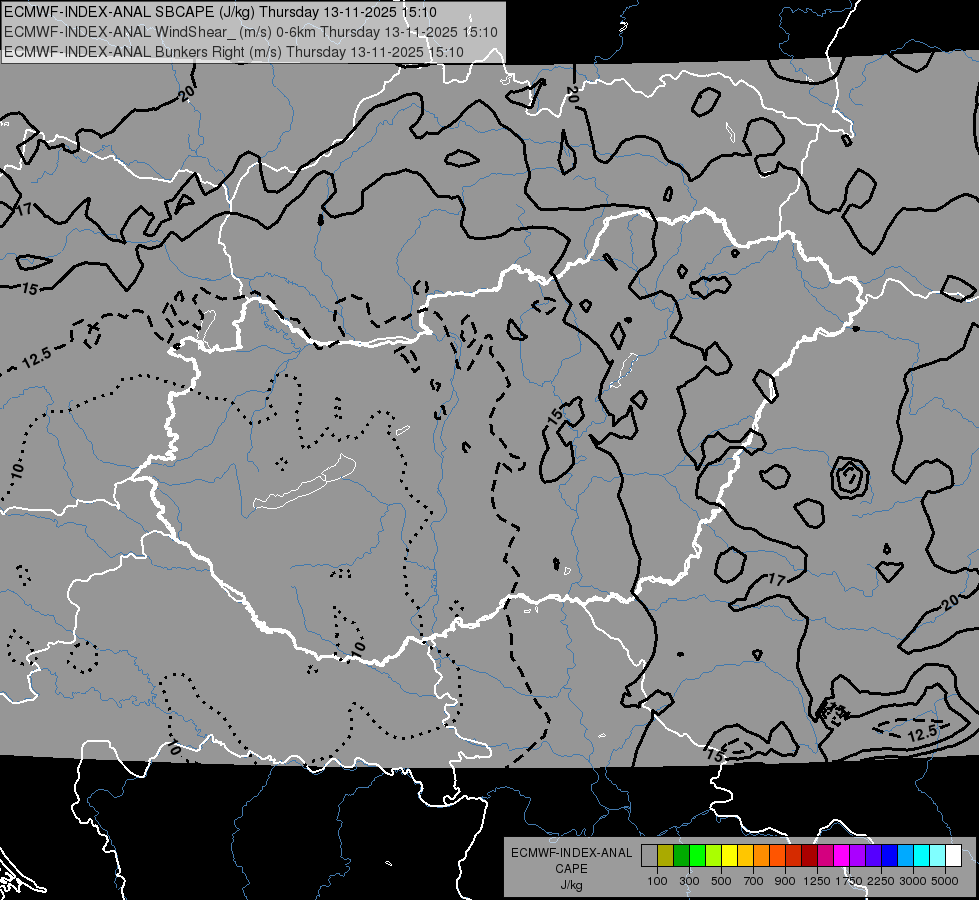Select the pure blue legend swatch

click(x=890, y=855)
